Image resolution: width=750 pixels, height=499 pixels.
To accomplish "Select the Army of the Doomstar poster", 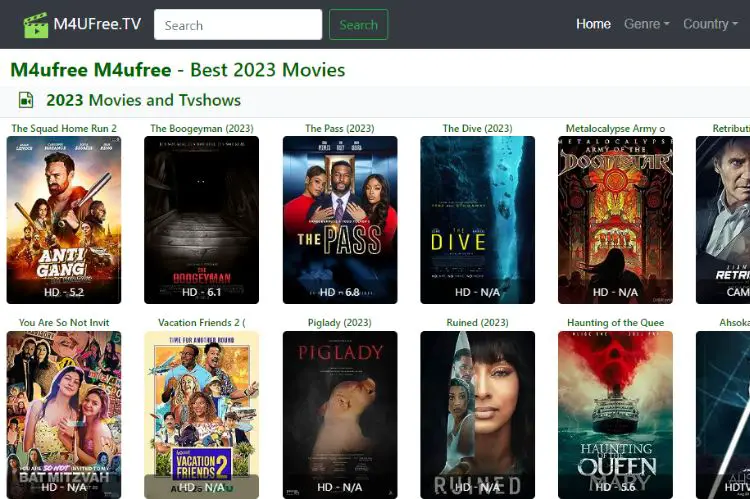I will (615, 220).
